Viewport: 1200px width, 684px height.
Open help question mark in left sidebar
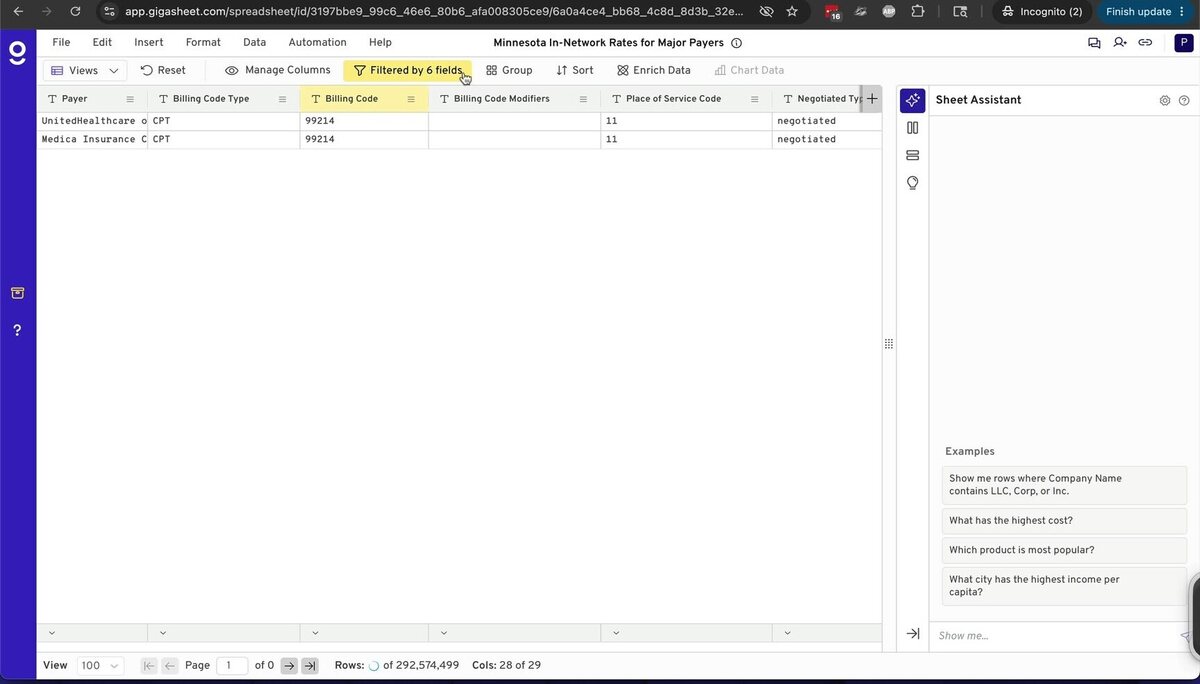tap(17, 331)
